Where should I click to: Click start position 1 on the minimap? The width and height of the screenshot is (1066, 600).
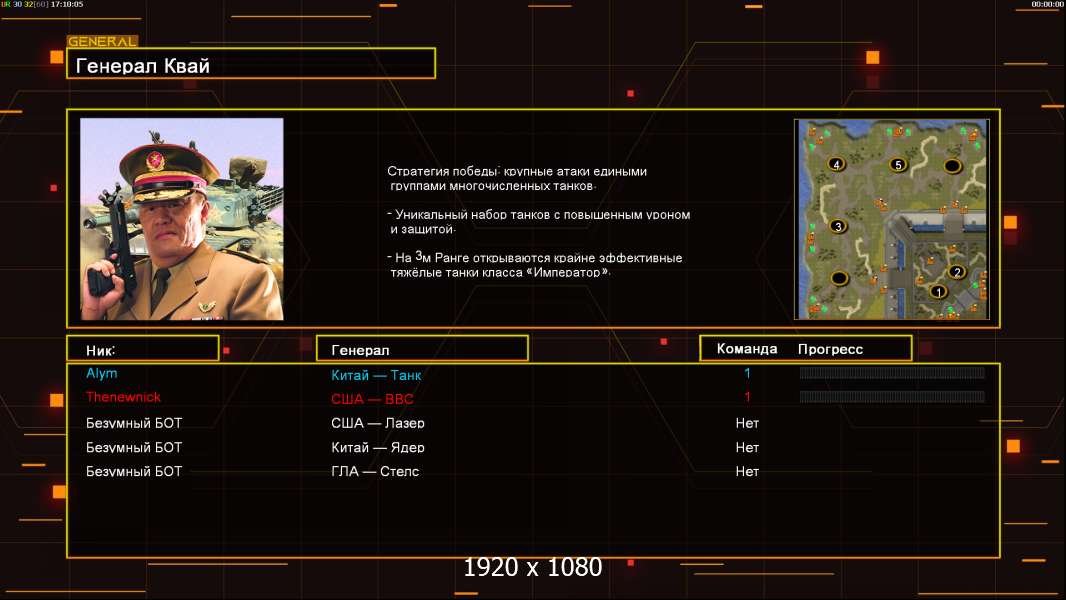tap(938, 292)
